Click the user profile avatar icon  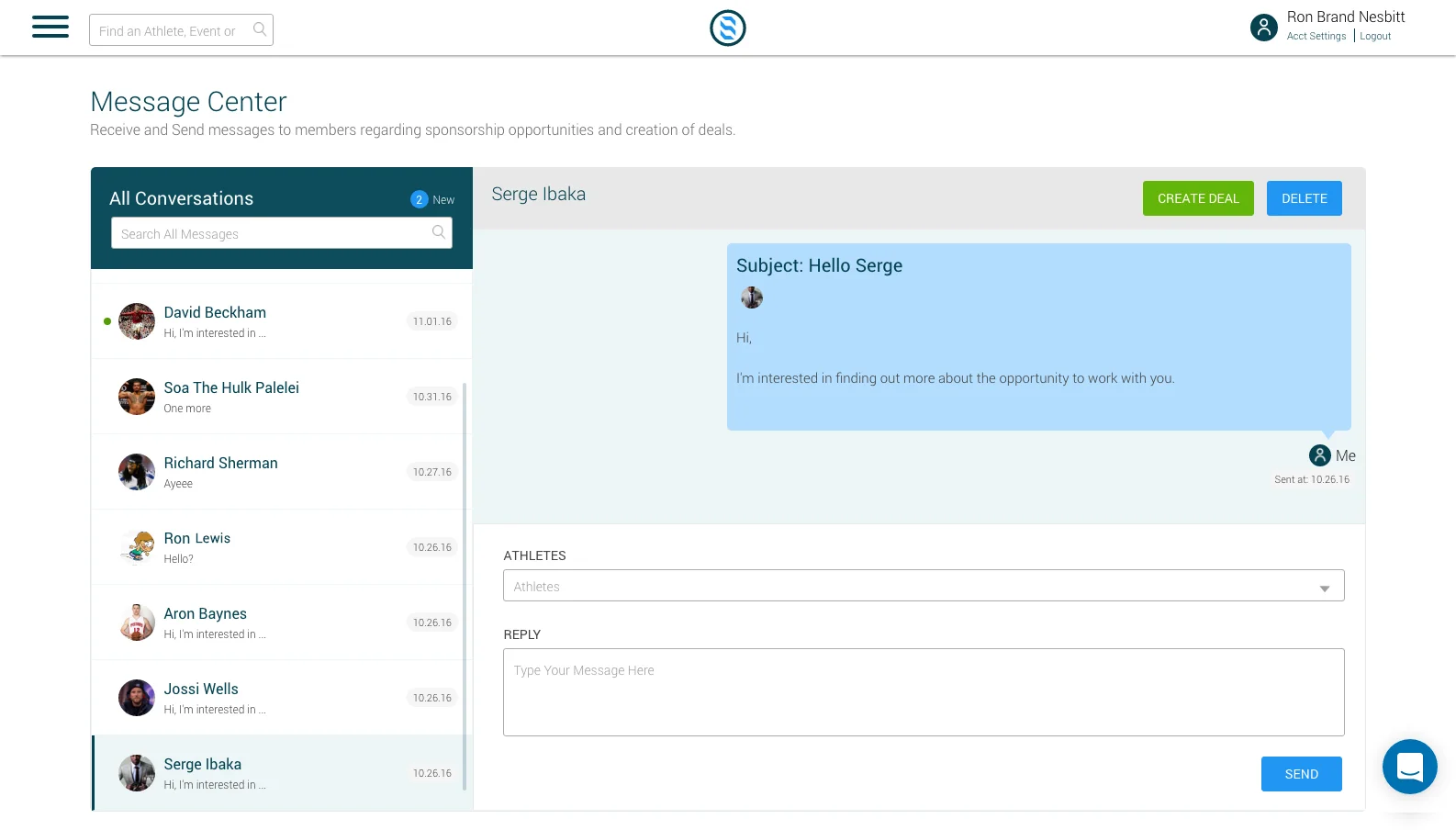[x=1263, y=28]
